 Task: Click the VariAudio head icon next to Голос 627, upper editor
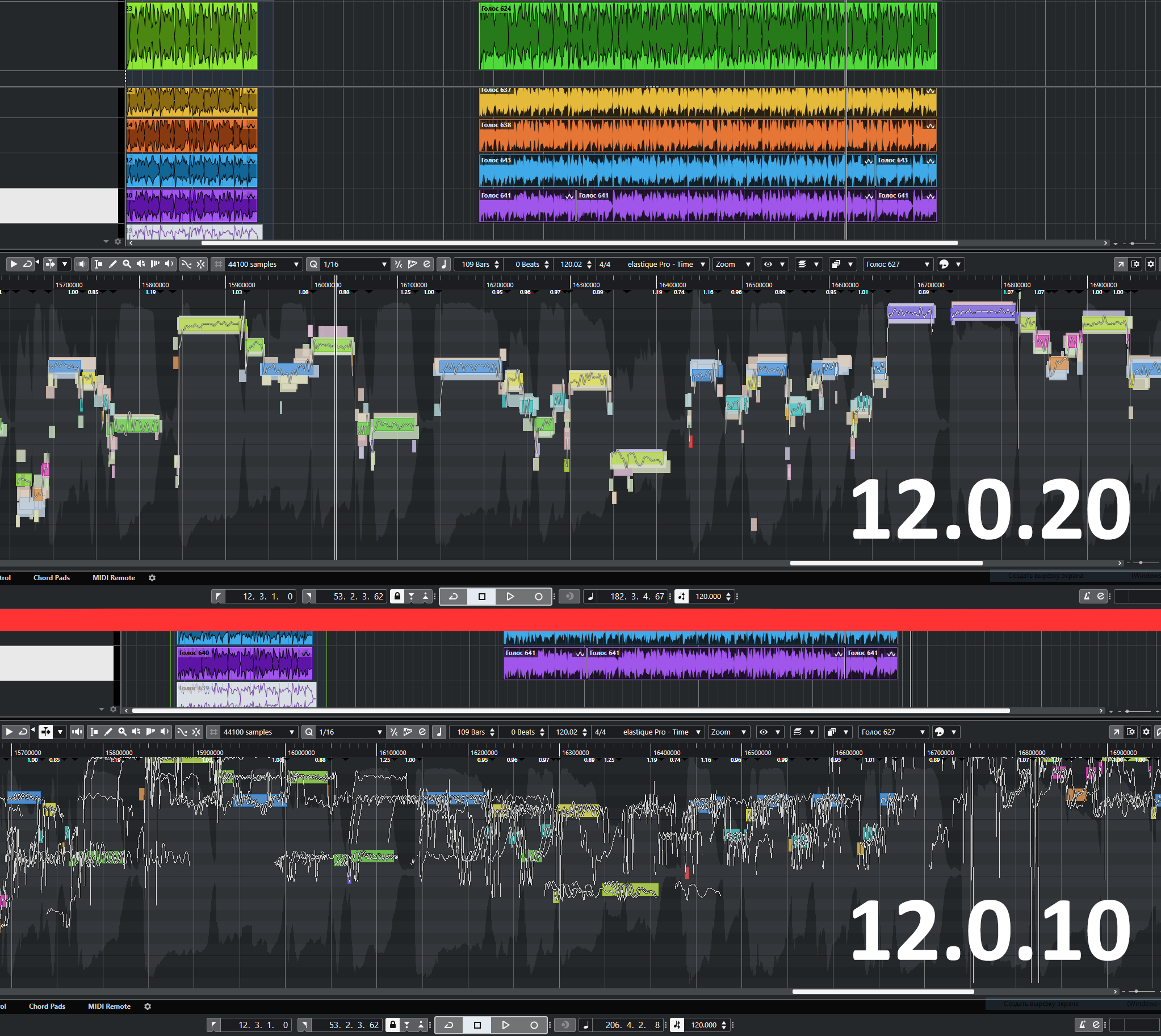944,264
